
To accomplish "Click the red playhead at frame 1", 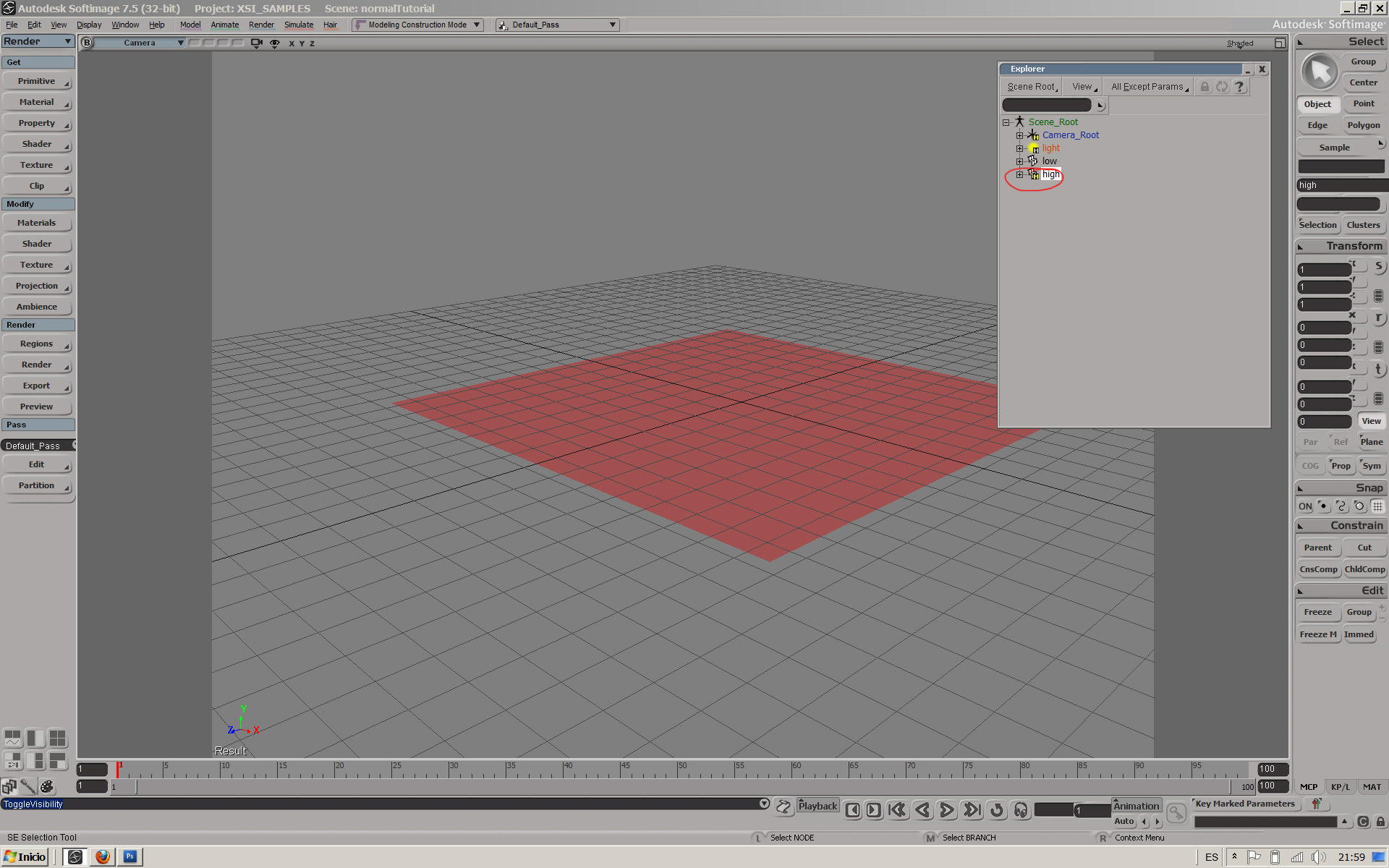I will click(x=118, y=770).
